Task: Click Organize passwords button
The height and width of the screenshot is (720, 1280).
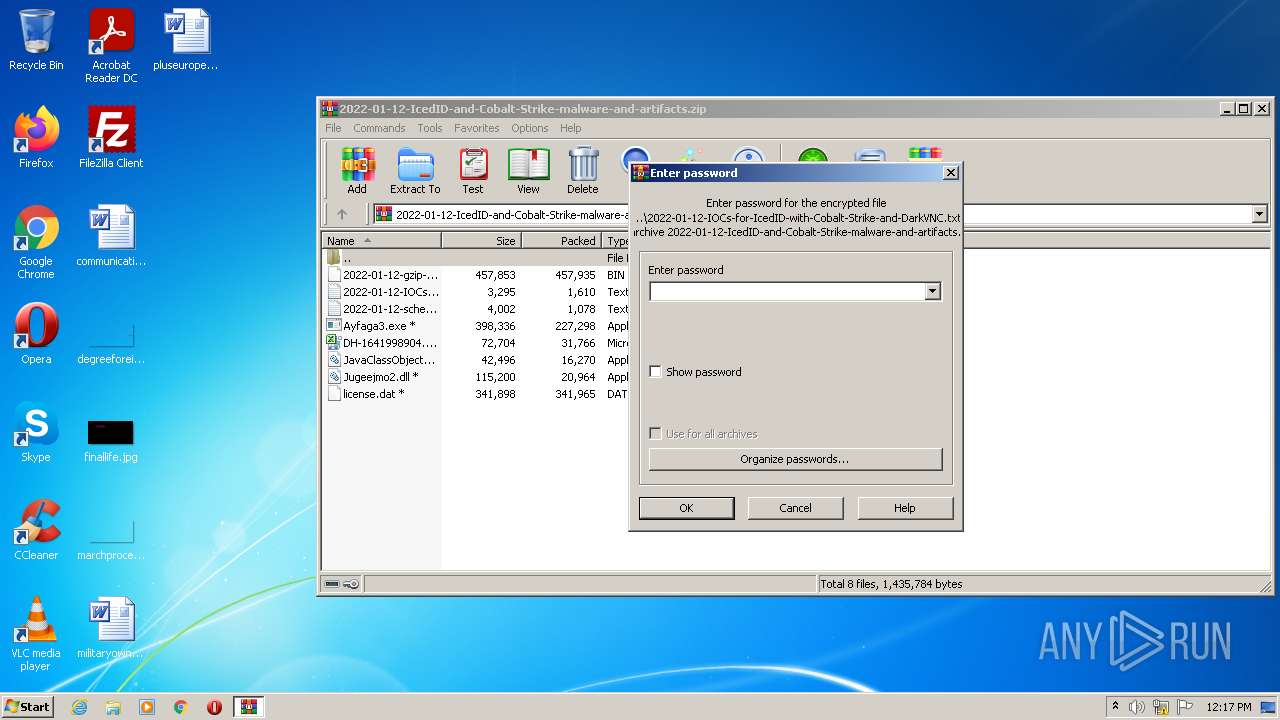Action: coord(795,459)
